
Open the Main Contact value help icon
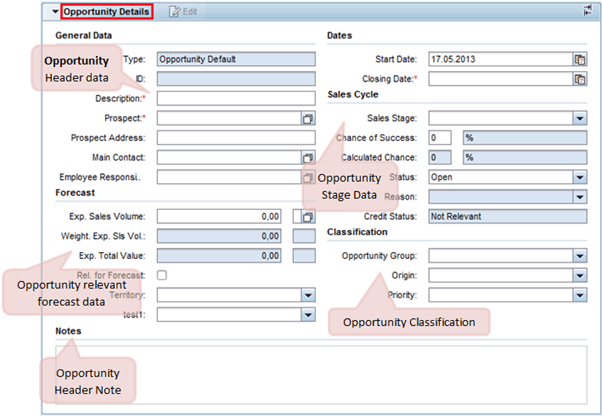click(x=308, y=158)
